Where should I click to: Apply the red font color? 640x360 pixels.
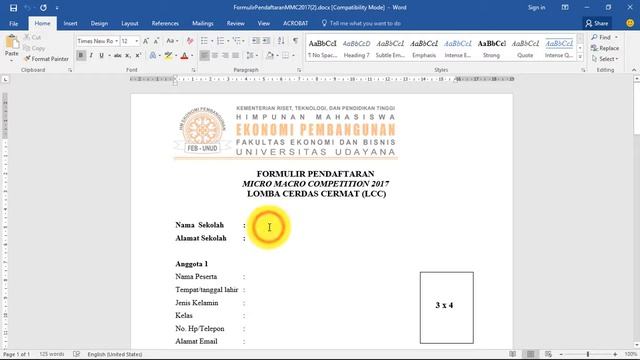[184, 55]
